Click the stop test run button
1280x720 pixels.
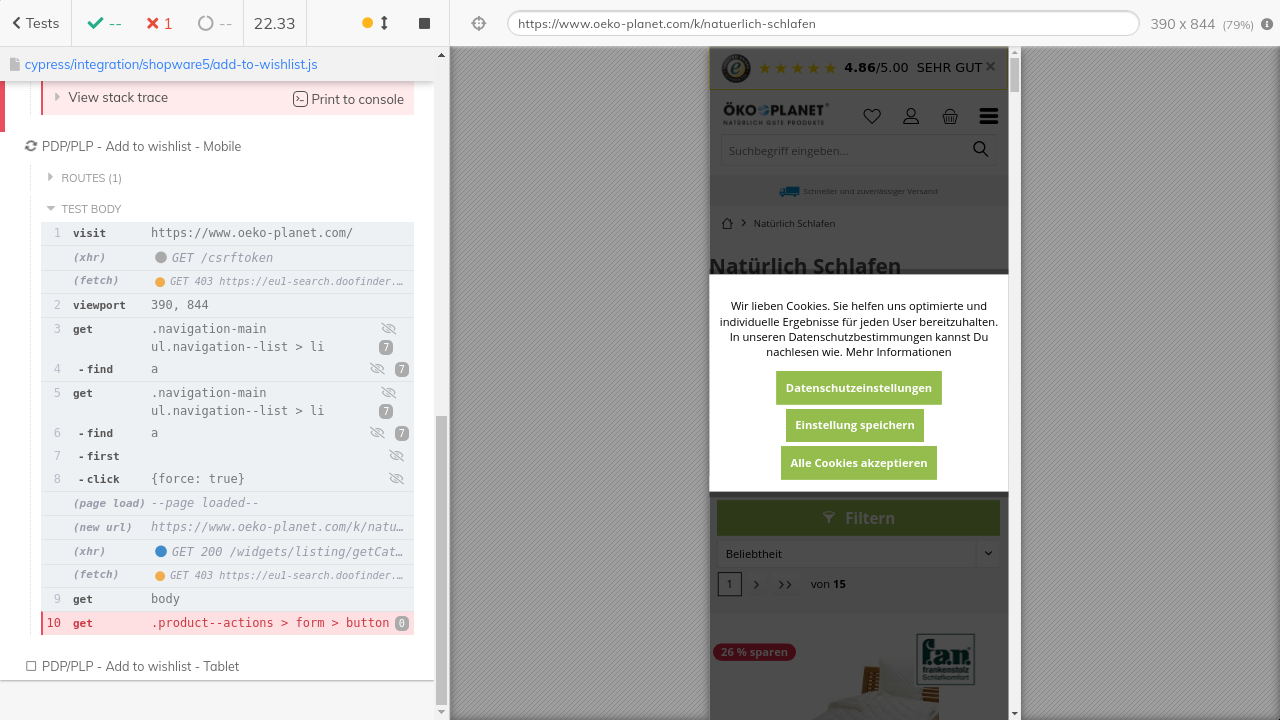(424, 23)
